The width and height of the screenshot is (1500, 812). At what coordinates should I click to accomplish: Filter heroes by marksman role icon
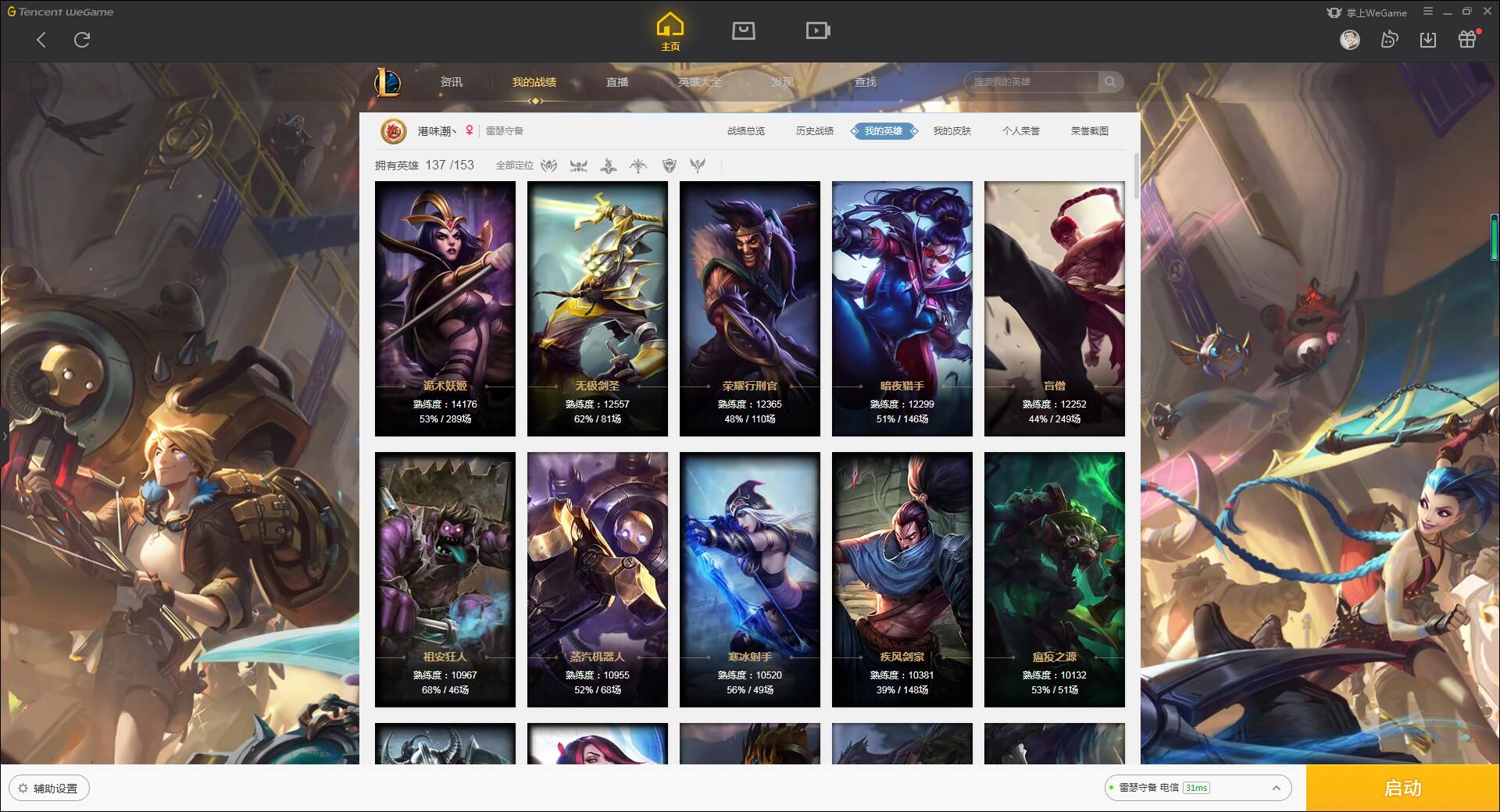[x=638, y=166]
